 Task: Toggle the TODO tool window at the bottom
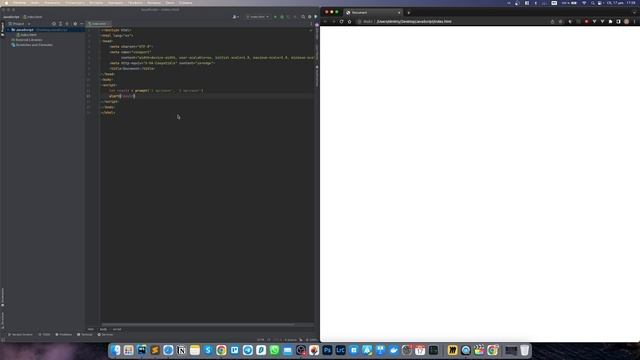point(44,335)
